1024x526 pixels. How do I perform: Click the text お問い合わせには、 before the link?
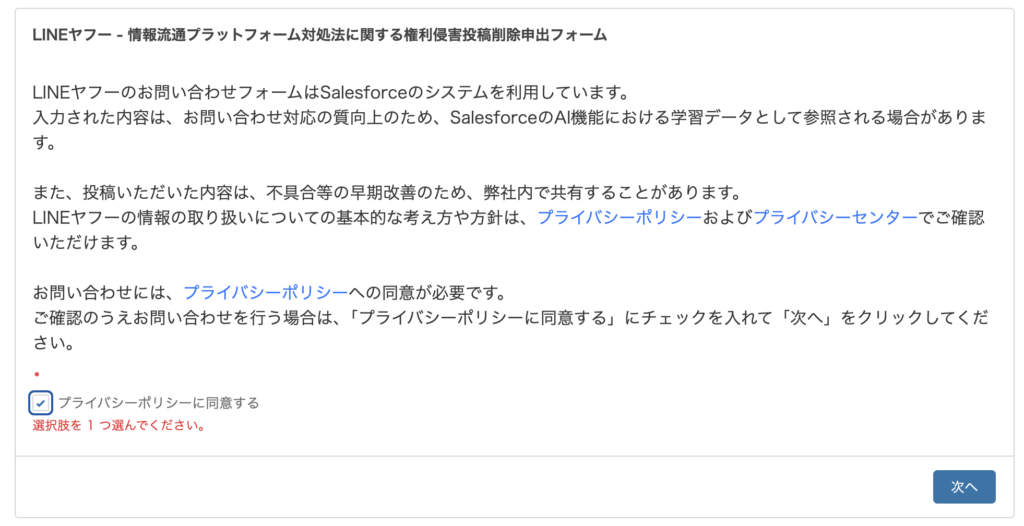pyautogui.click(x=107, y=292)
